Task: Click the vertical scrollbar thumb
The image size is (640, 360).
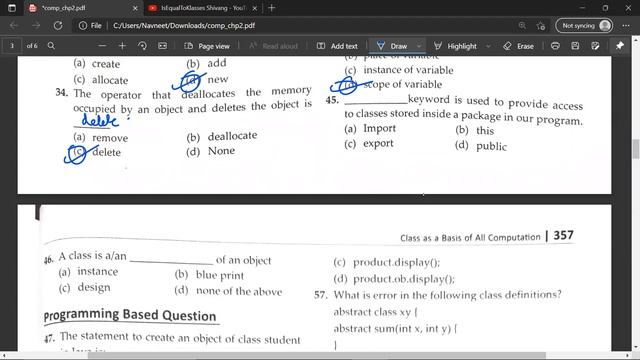Action: pos(636,149)
